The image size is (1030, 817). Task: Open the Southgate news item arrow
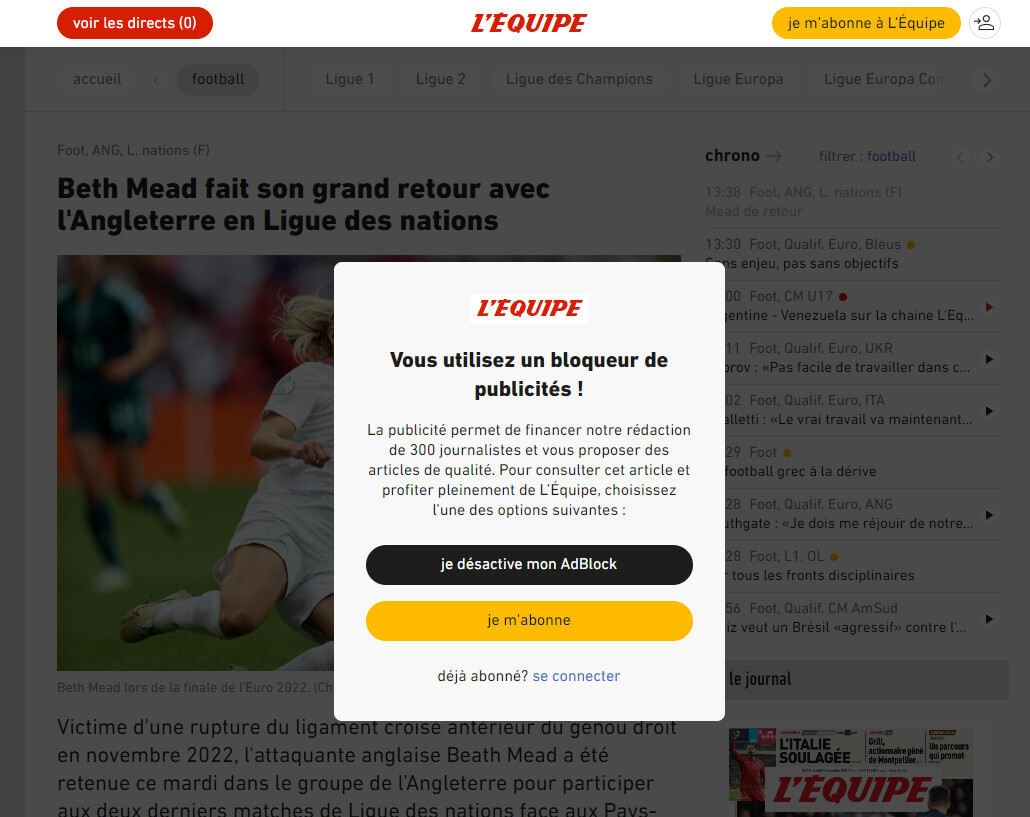pos(989,515)
